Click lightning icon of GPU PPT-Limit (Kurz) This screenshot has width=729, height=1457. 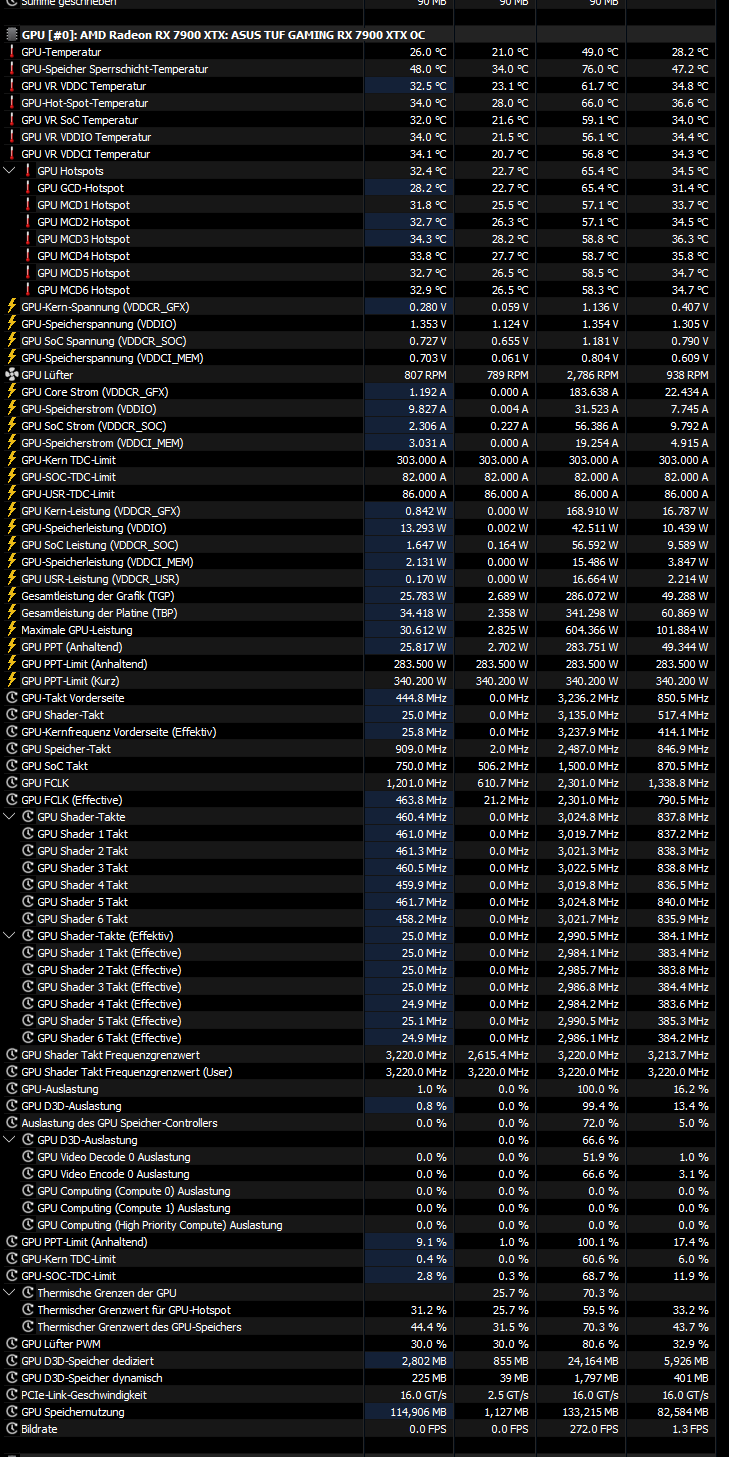[x=11, y=680]
